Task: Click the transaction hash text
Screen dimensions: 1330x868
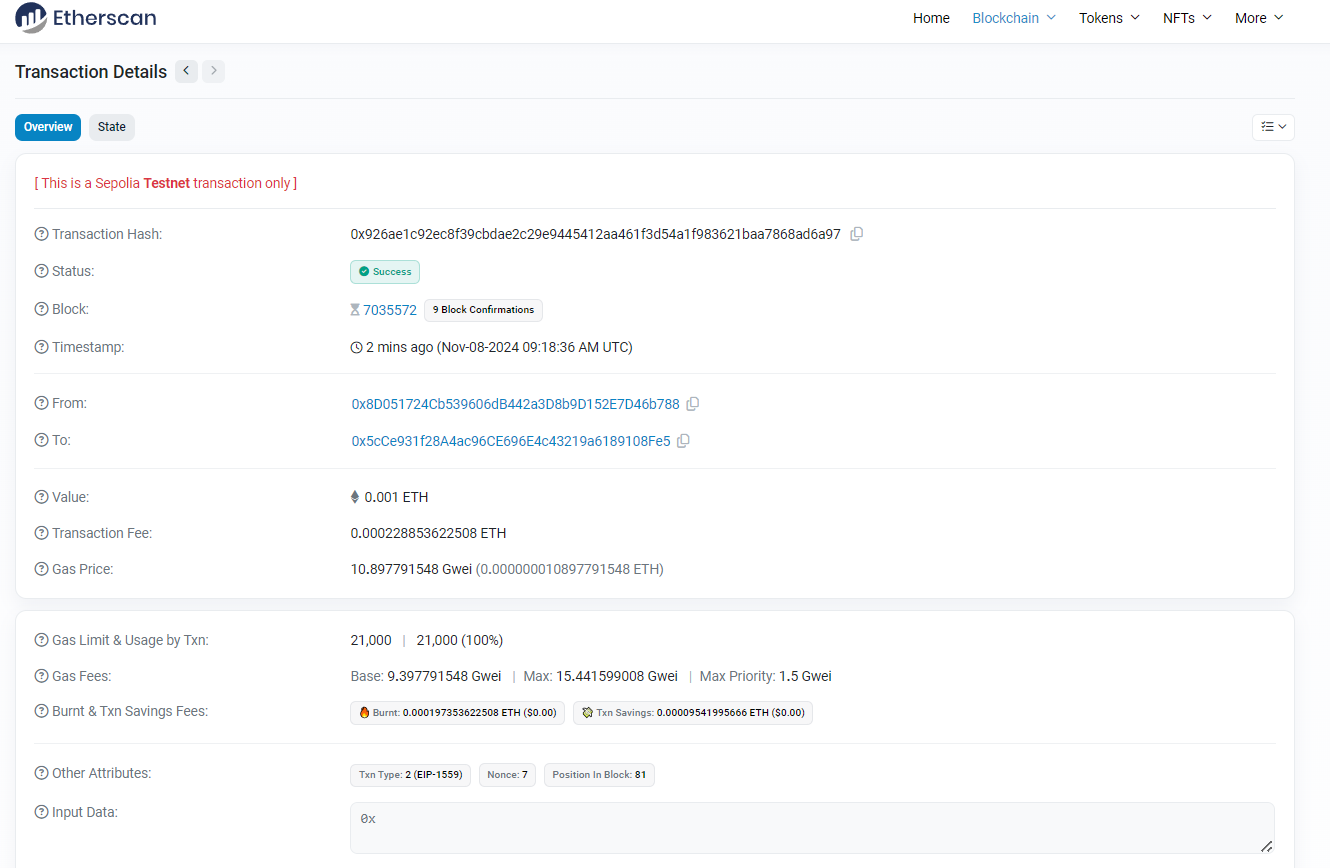Action: (595, 234)
